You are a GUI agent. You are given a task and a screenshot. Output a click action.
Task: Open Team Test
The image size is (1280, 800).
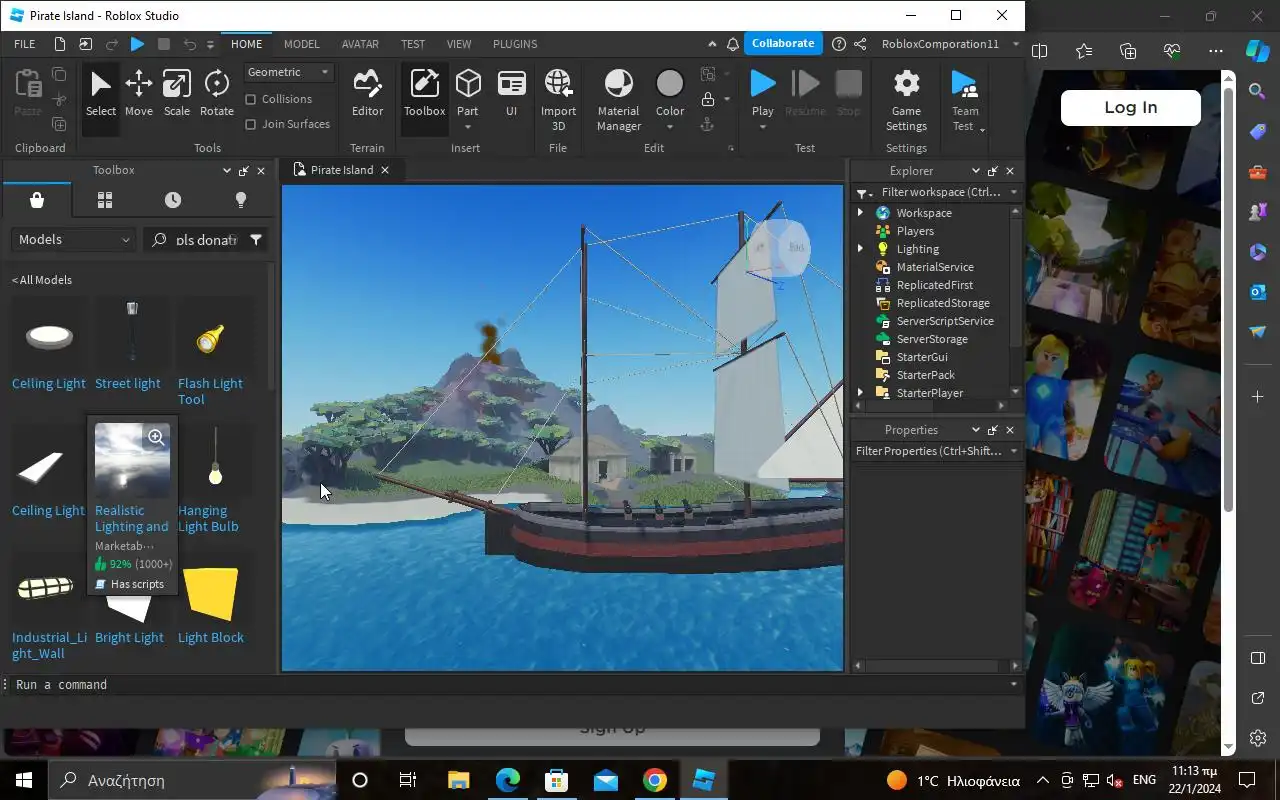click(x=964, y=100)
